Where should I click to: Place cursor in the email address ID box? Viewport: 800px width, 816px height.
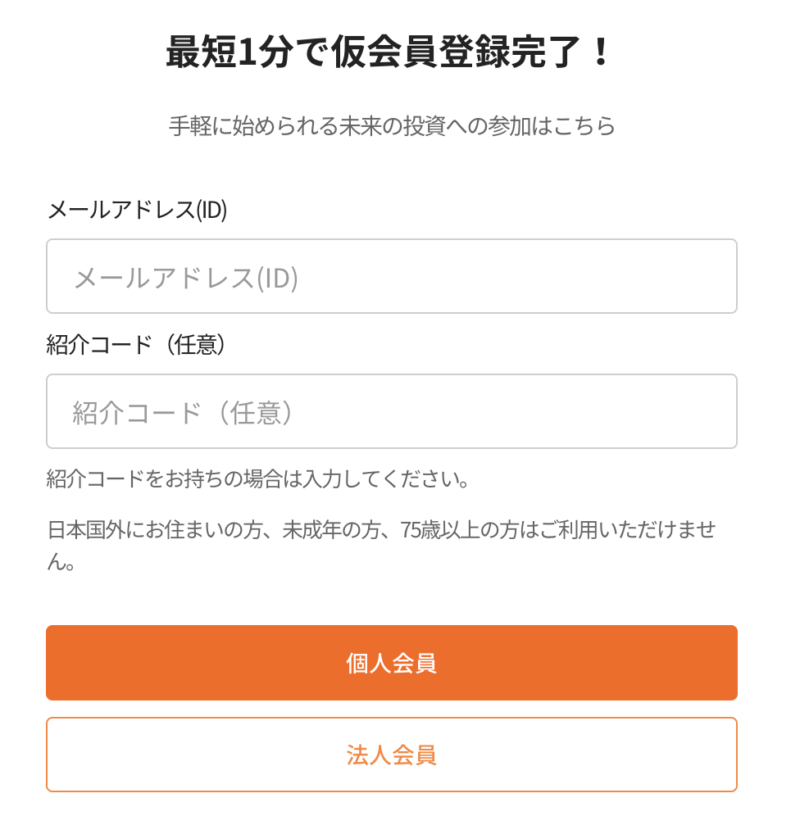click(391, 276)
